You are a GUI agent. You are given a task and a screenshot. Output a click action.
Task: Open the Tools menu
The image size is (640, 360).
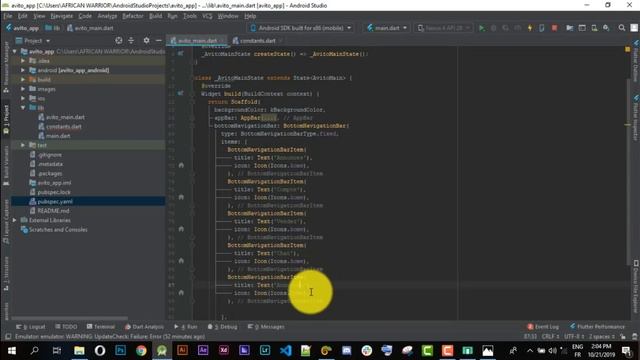(189, 16)
